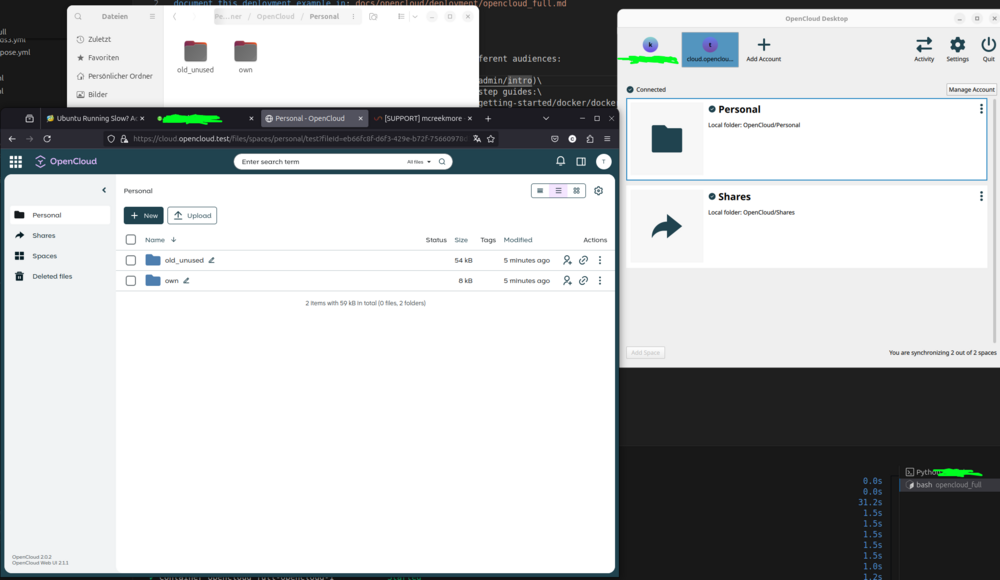This screenshot has height=580, width=1000.
Task: Click the search magnifier in OpenCloud search bar
Action: click(x=442, y=162)
